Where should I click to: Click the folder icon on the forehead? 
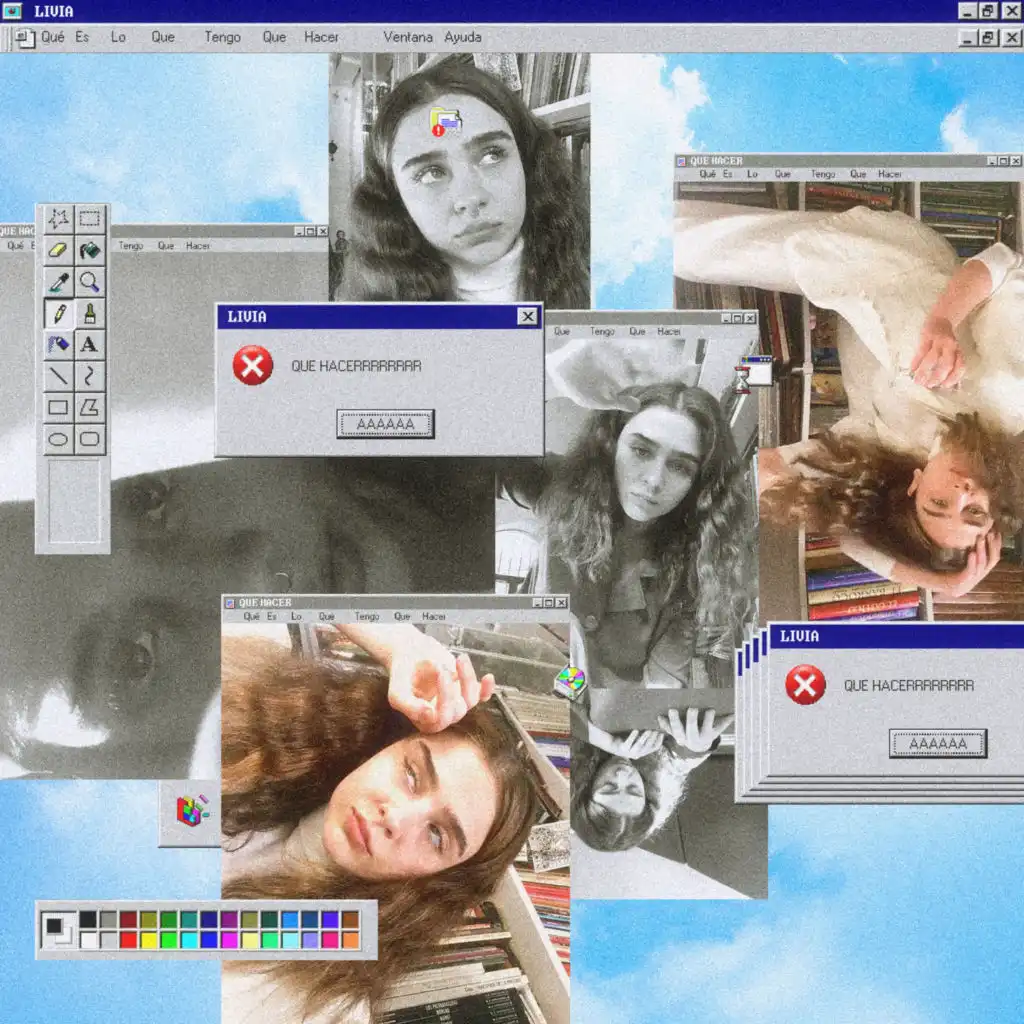pyautogui.click(x=446, y=122)
